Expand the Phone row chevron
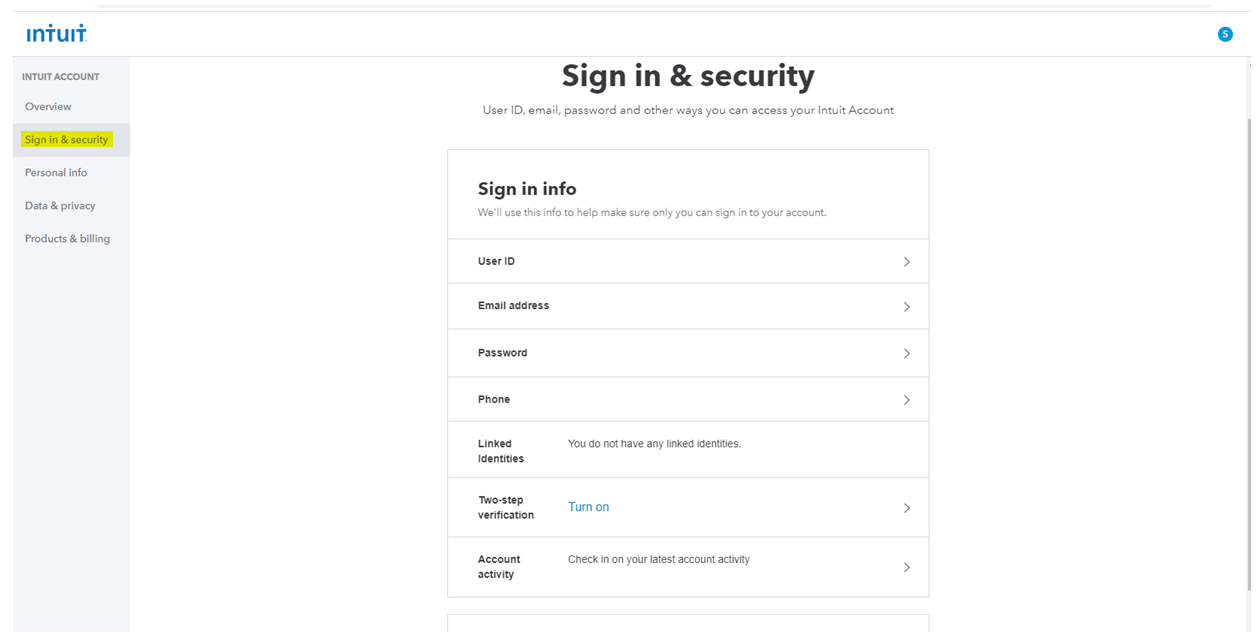Screen dimensions: 1257x642 point(907,400)
